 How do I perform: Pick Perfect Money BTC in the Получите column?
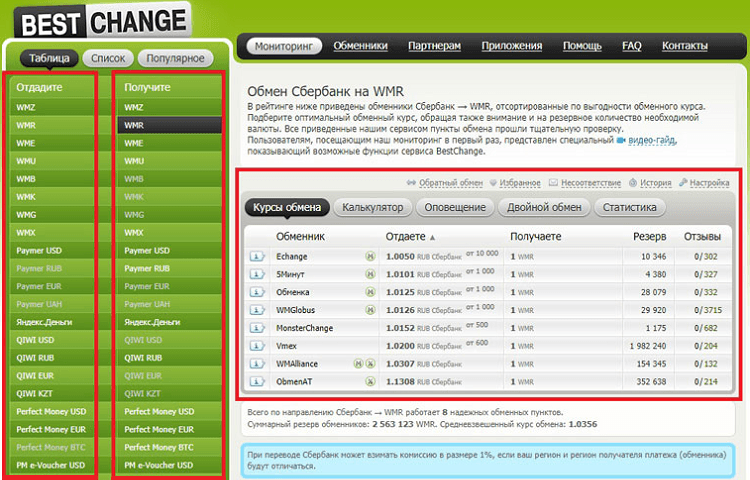click(x=169, y=447)
